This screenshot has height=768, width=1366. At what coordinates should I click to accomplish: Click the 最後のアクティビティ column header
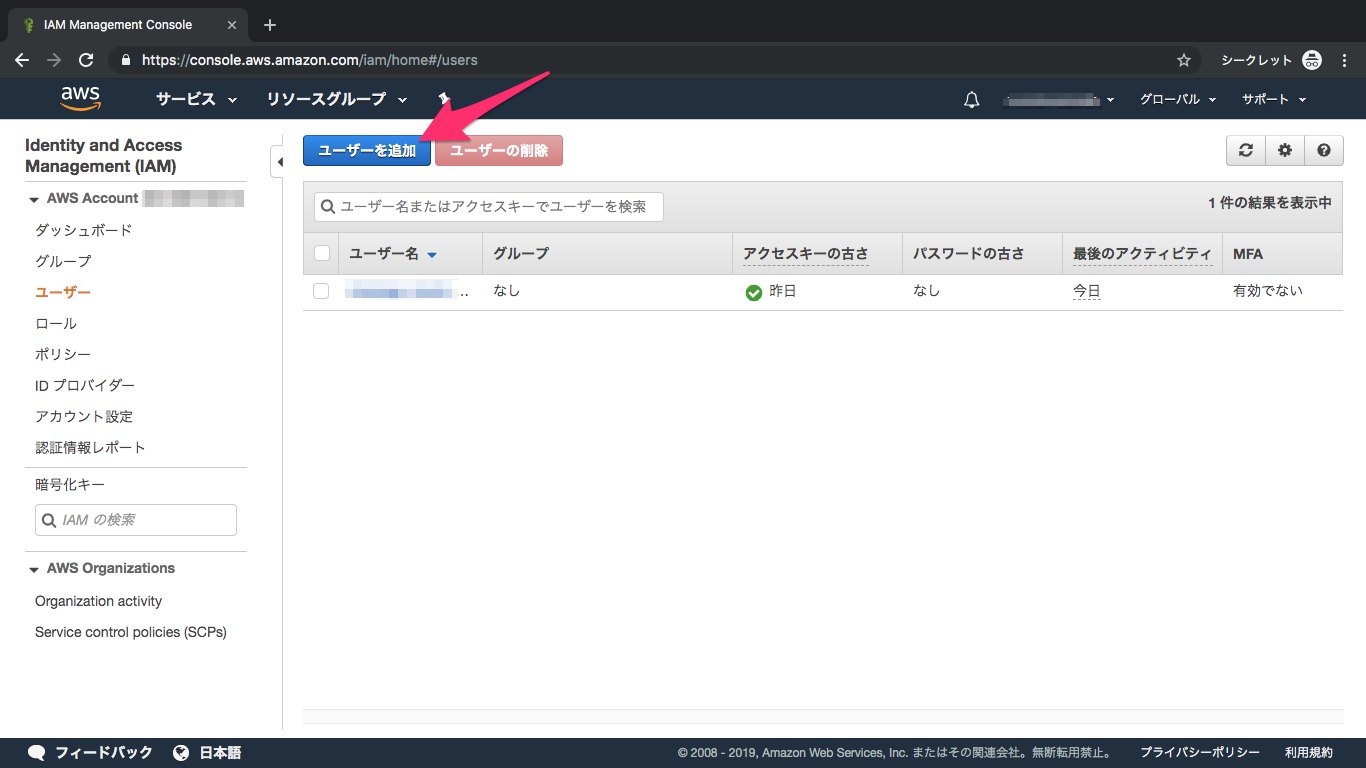(1142, 254)
